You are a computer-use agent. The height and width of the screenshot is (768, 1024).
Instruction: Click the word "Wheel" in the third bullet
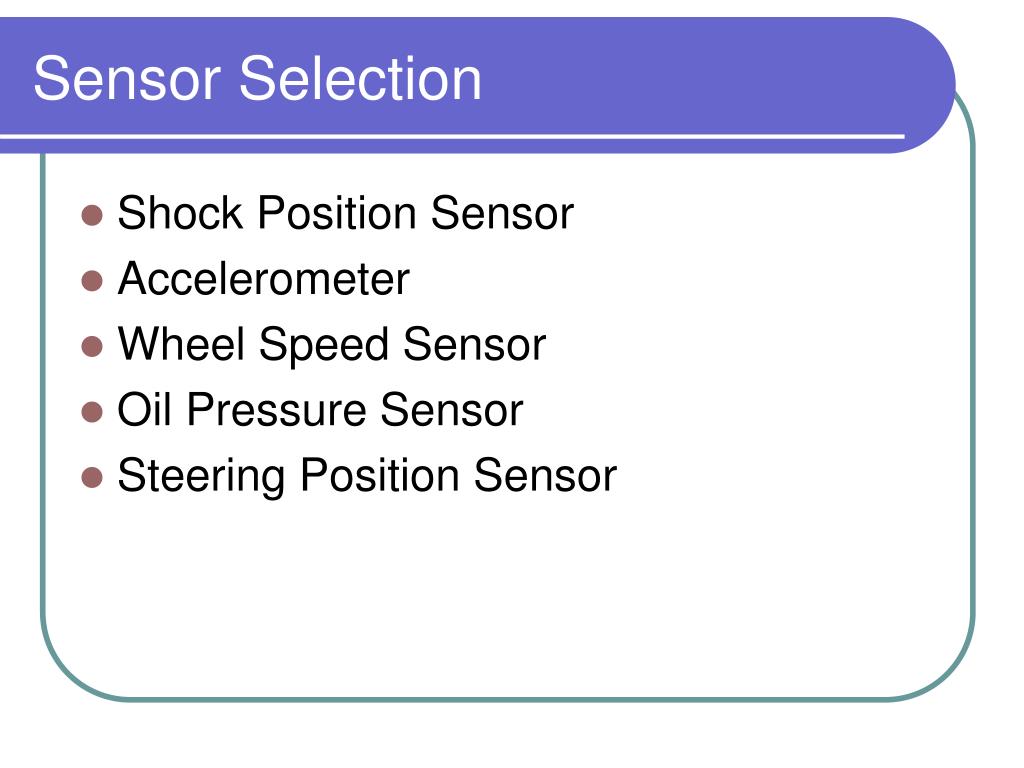tap(181, 344)
